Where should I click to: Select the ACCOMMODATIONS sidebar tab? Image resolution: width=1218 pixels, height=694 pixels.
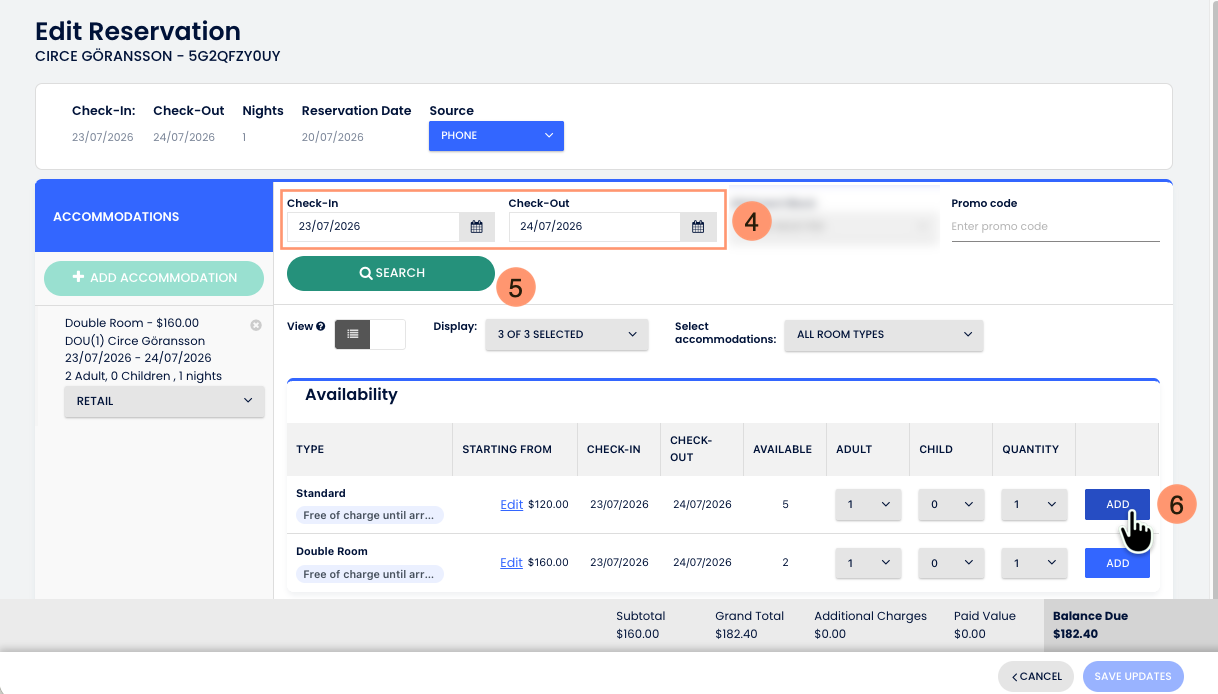click(154, 217)
